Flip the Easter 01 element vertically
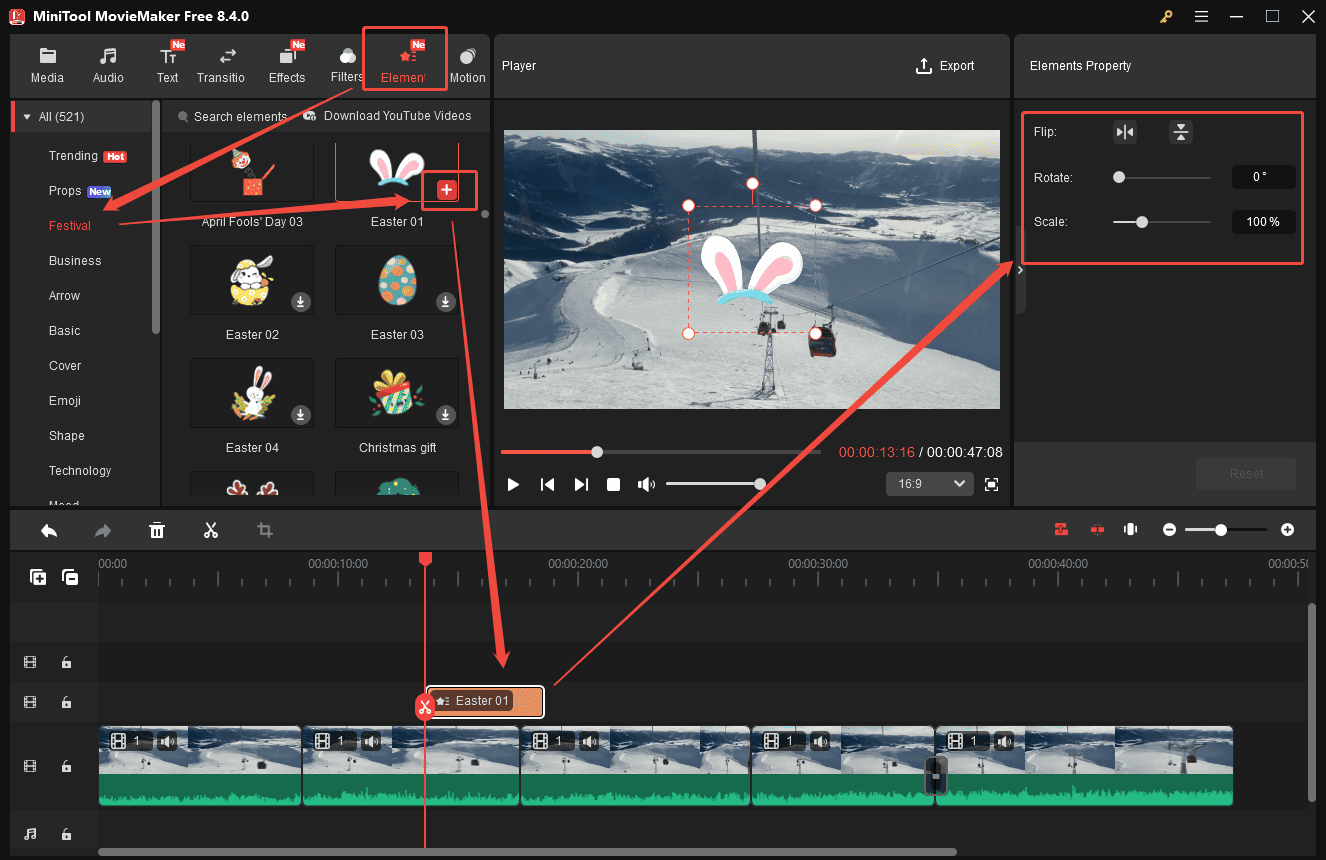The image size is (1326, 860). point(1181,131)
